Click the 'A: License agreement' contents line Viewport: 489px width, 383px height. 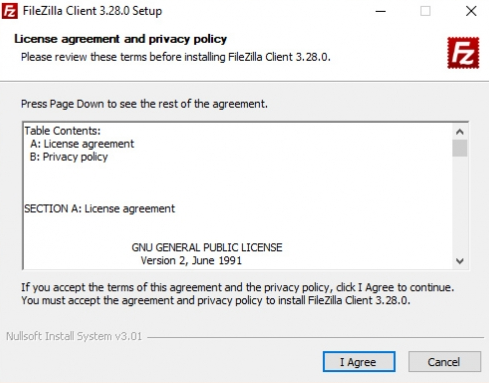pyautogui.click(x=82, y=144)
